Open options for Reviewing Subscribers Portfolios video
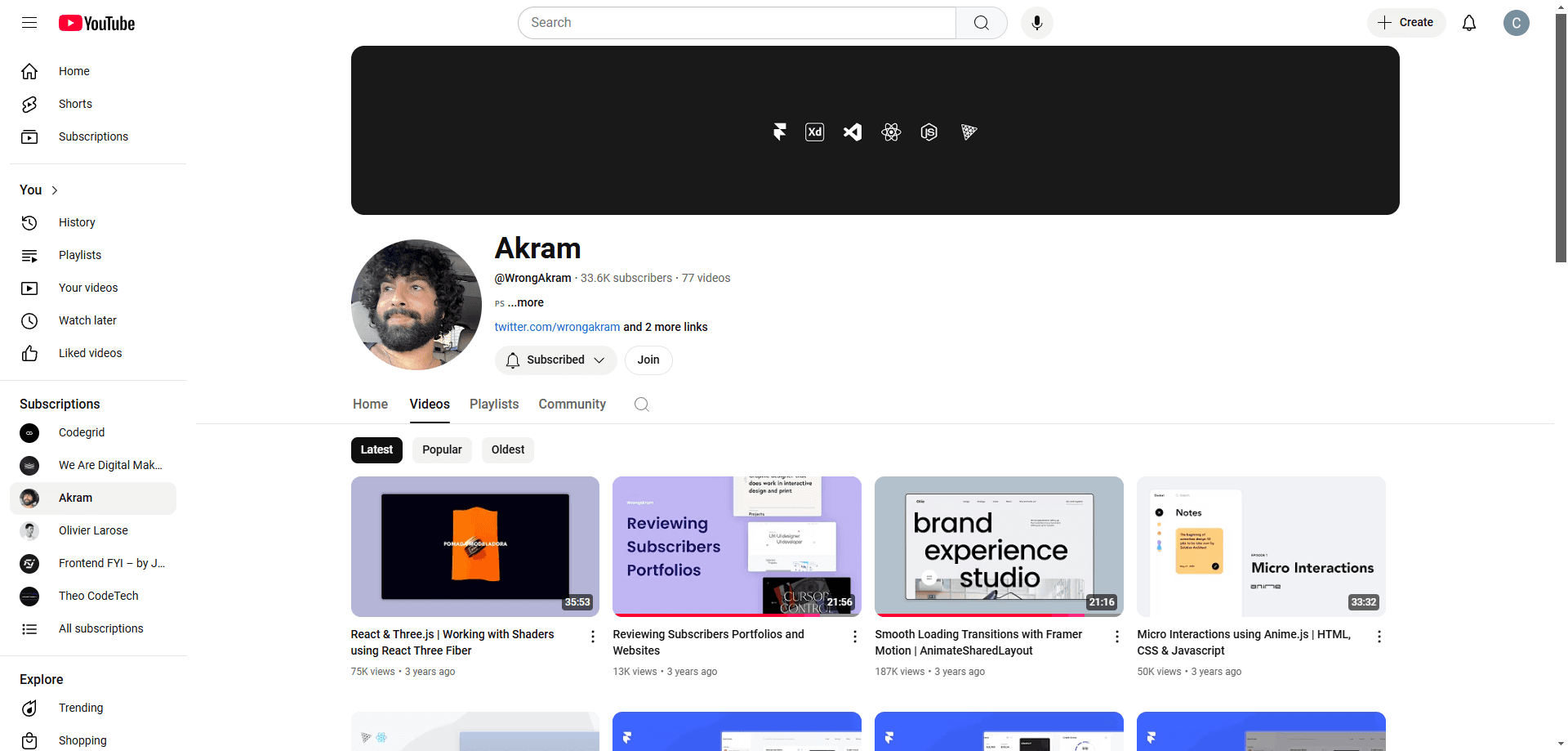 (854, 637)
